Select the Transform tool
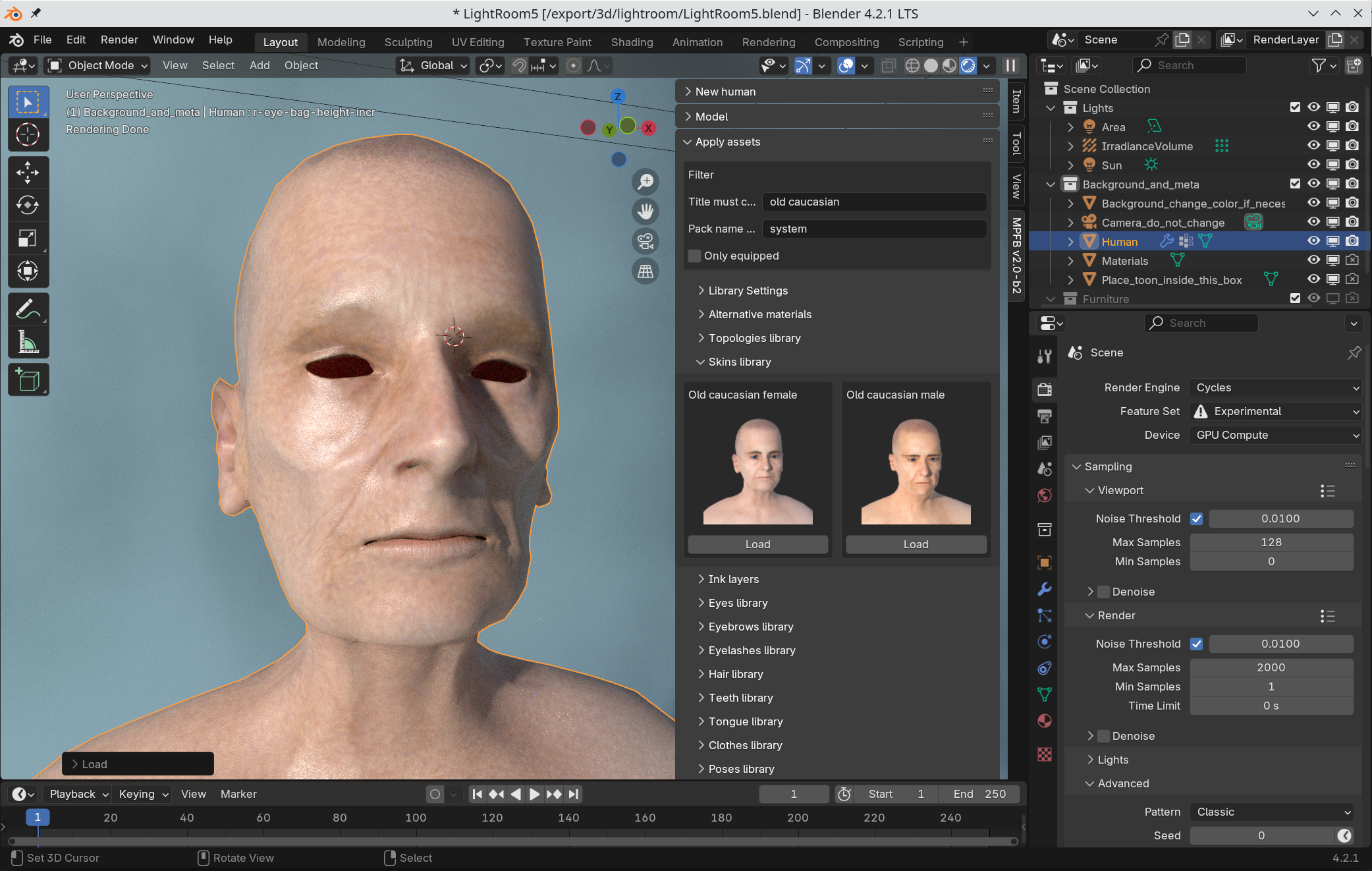The width and height of the screenshot is (1372, 871). click(28, 271)
